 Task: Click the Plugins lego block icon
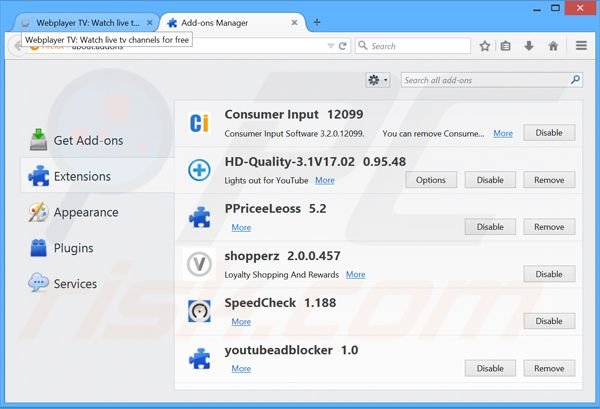[38, 248]
